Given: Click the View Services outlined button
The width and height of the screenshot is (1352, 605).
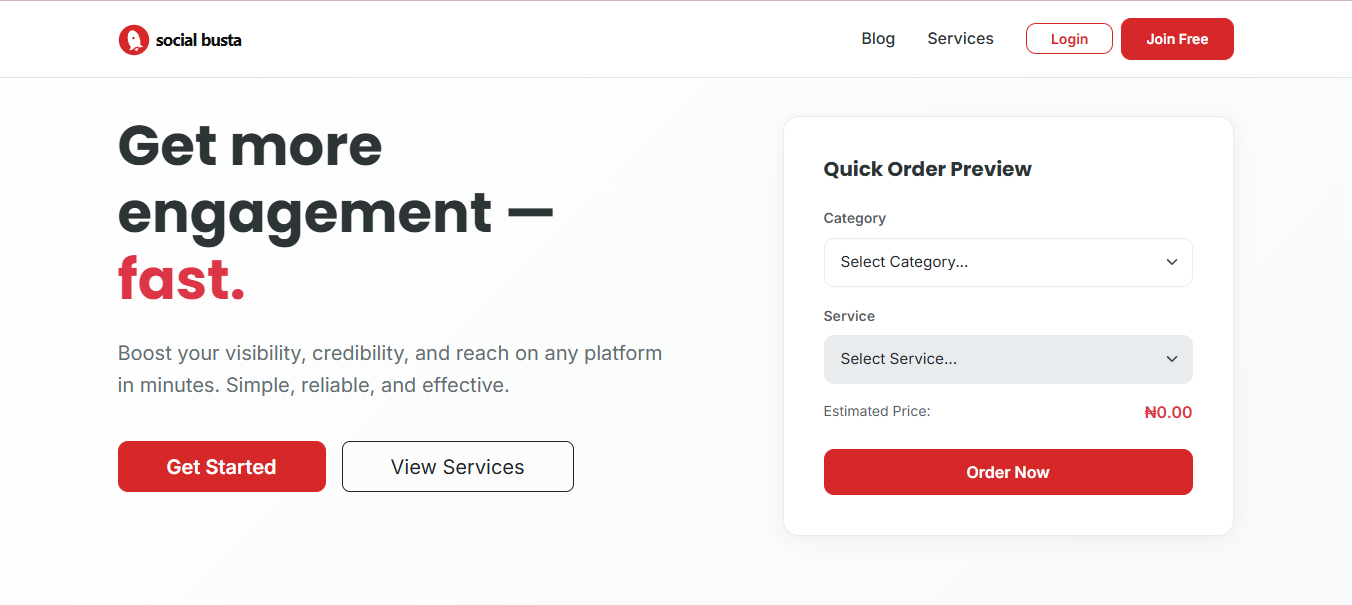Looking at the screenshot, I should pyautogui.click(x=457, y=467).
